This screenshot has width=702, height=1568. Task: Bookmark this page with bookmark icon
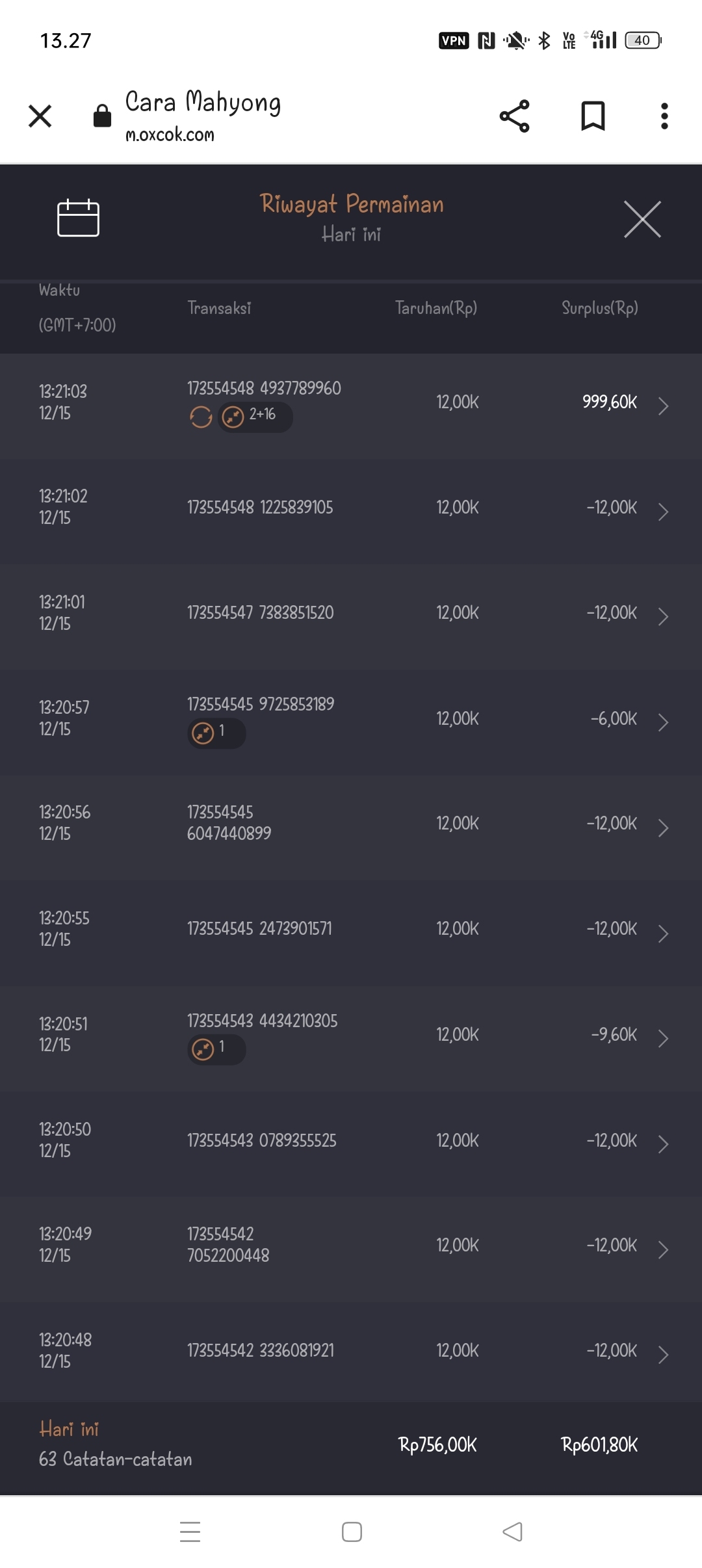coord(592,116)
